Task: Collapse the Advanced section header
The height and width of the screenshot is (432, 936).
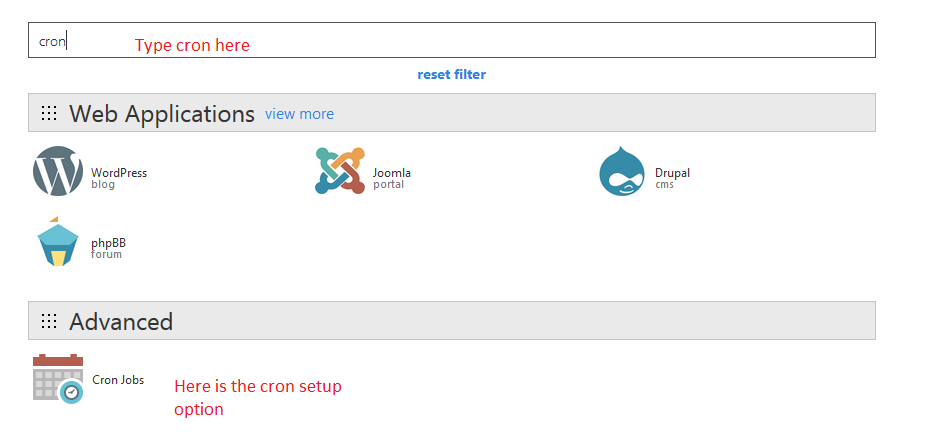Action: 121,322
